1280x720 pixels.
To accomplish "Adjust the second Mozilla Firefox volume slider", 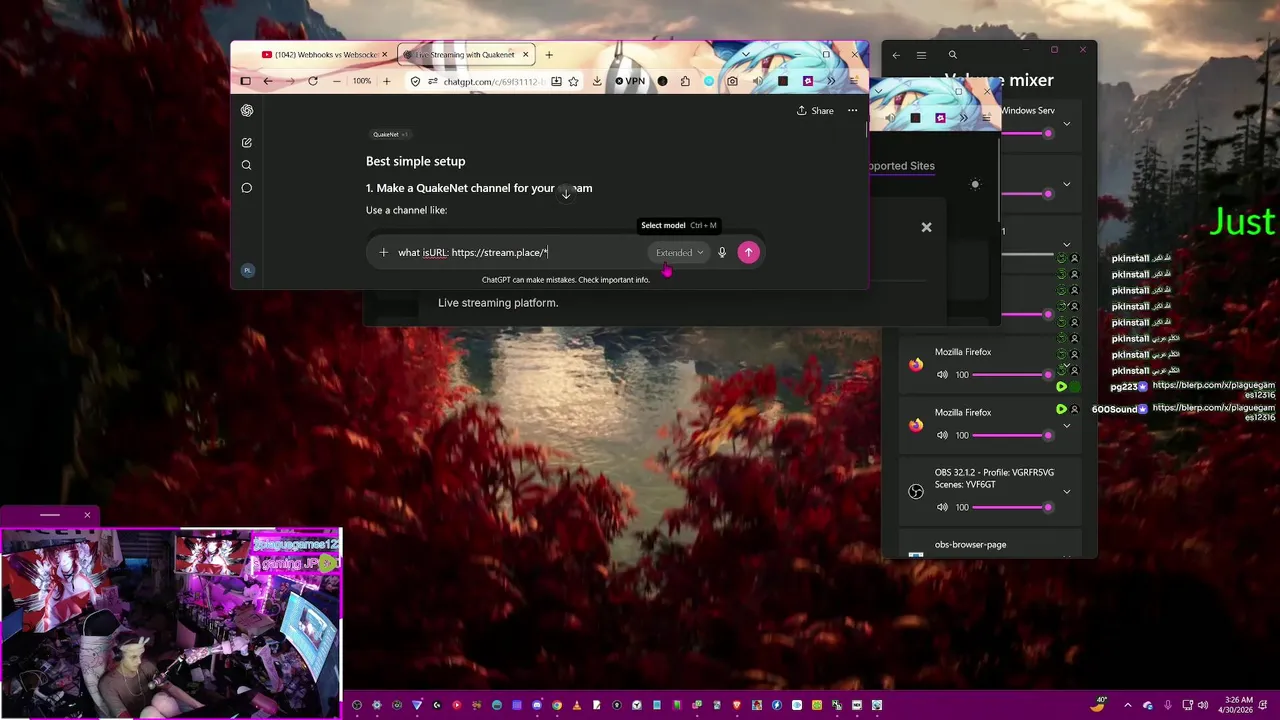I will (1011, 435).
